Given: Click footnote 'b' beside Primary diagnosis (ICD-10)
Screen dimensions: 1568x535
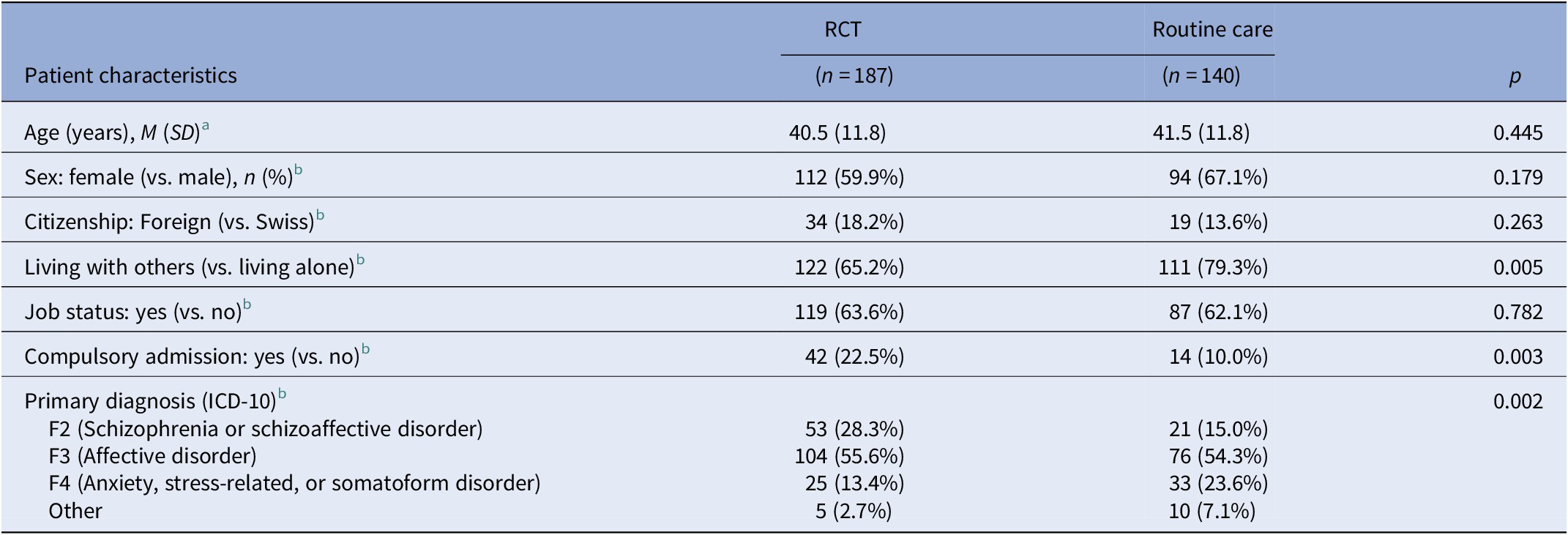Looking at the screenshot, I should [x=282, y=394].
